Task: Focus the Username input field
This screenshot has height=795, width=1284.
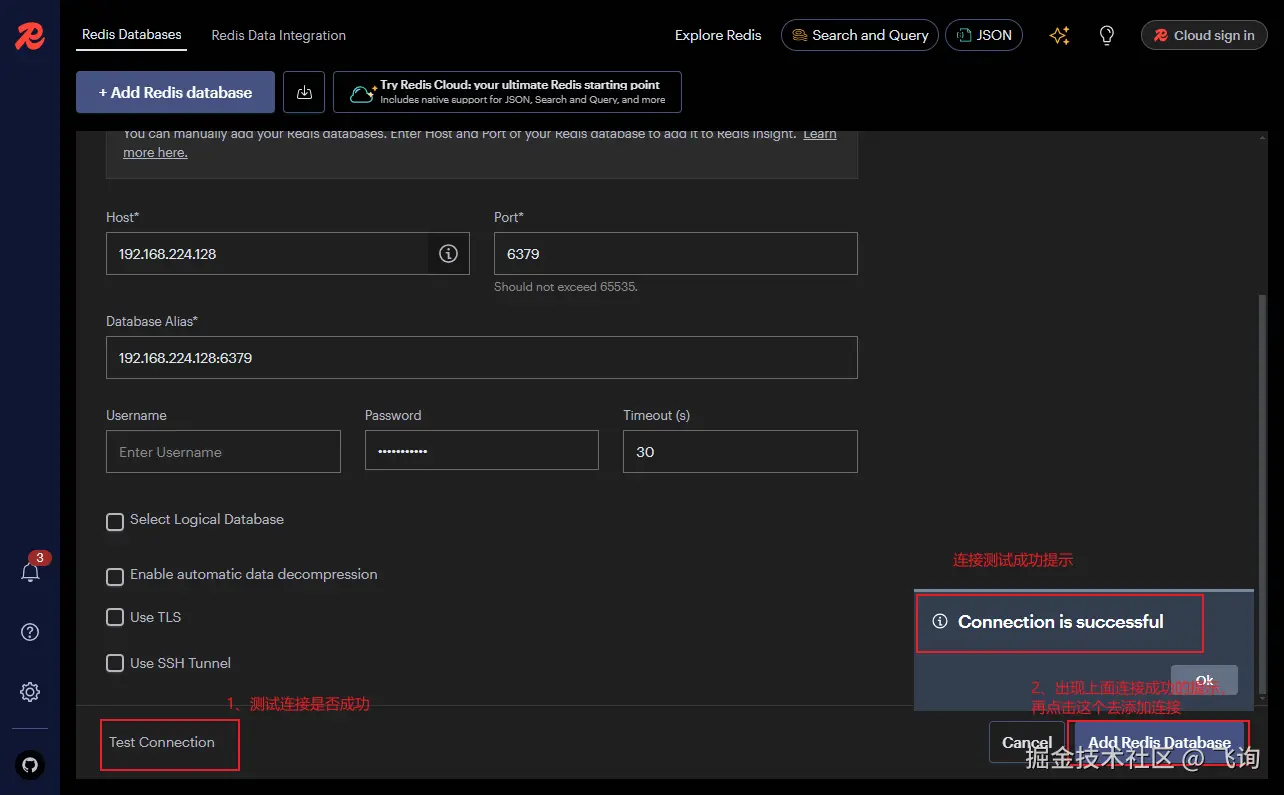Action: pos(223,452)
